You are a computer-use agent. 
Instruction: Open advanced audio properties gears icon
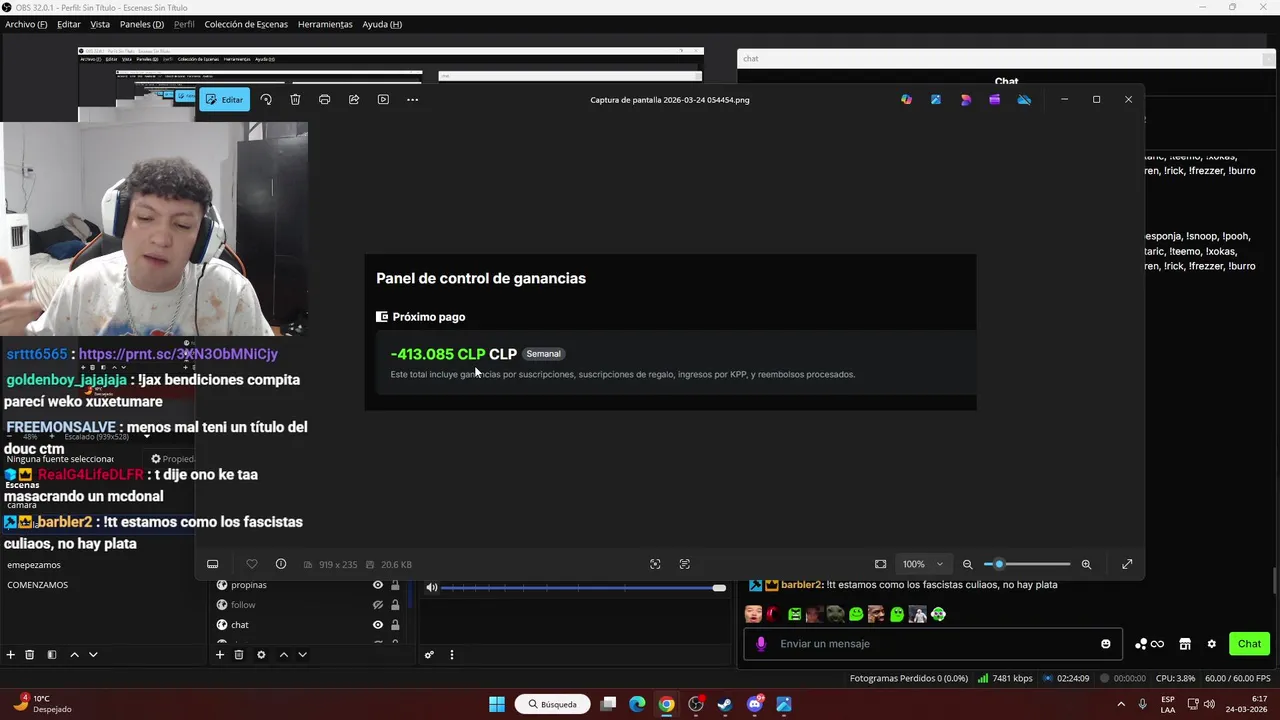(429, 655)
